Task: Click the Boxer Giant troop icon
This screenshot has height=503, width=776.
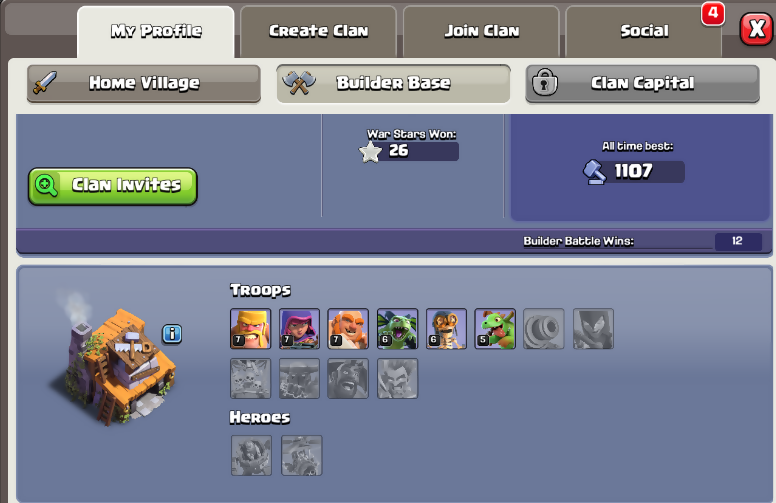Action: [x=348, y=329]
